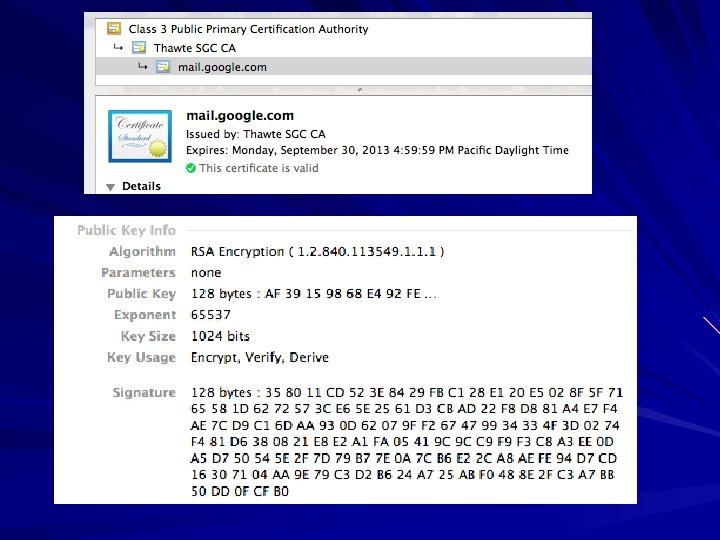Viewport: 720px width, 540px height.
Task: Click the Public Key Info section header
Action: [x=126, y=230]
